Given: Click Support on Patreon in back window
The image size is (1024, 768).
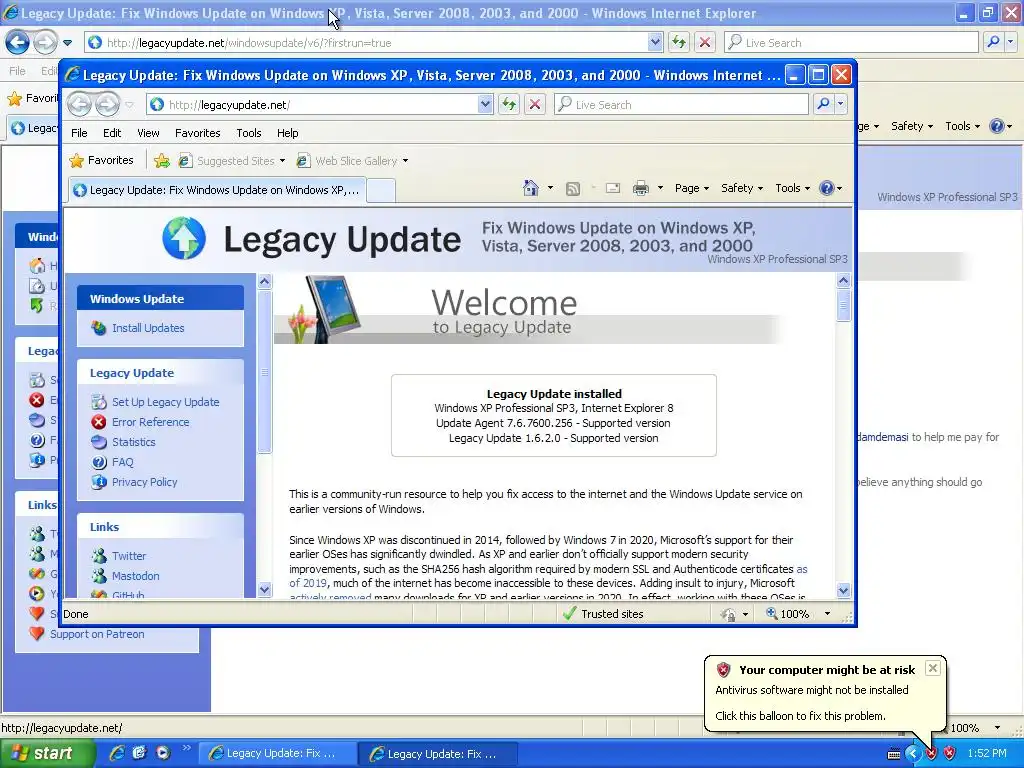Looking at the screenshot, I should click(x=97, y=634).
